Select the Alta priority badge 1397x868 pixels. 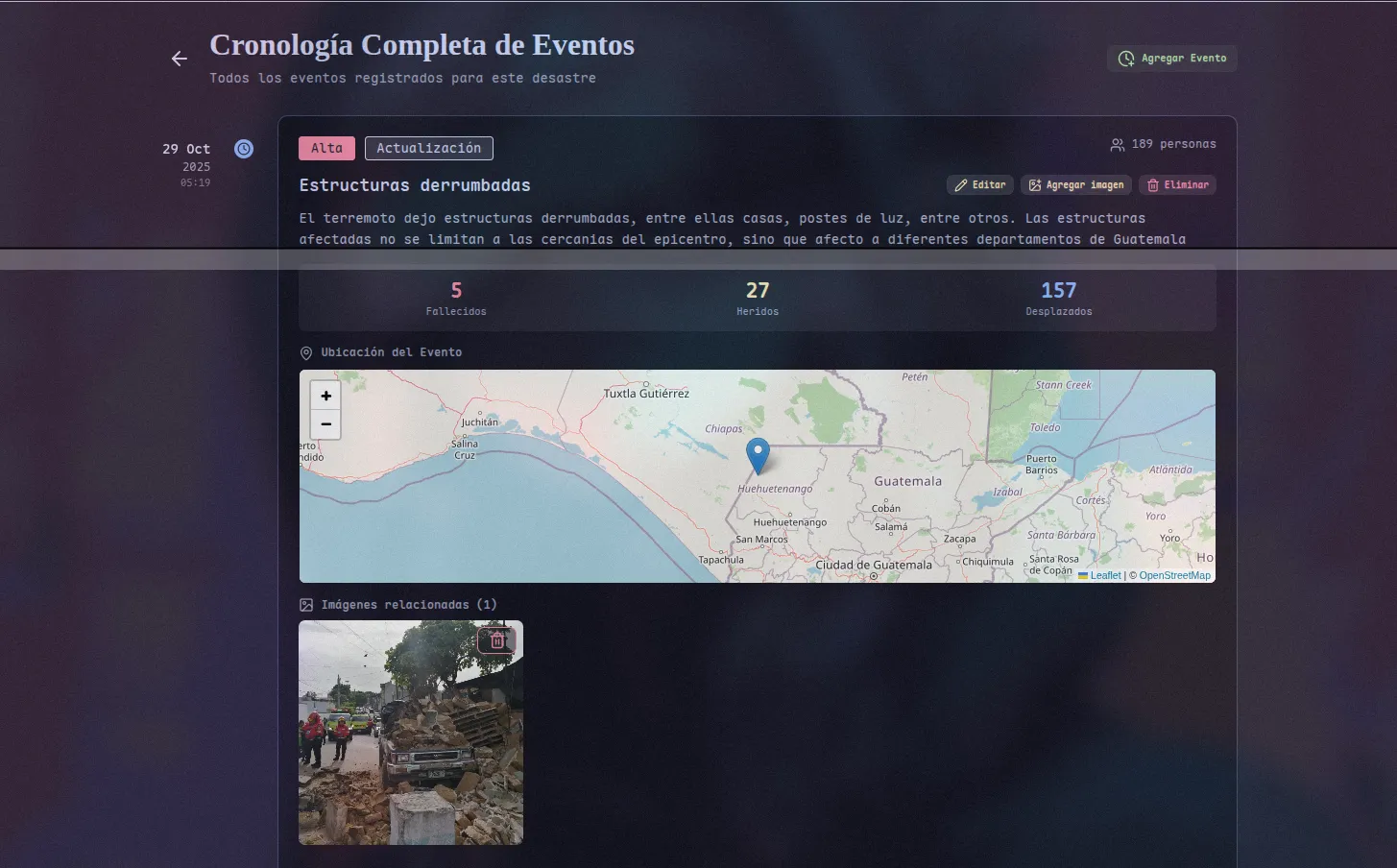point(326,148)
